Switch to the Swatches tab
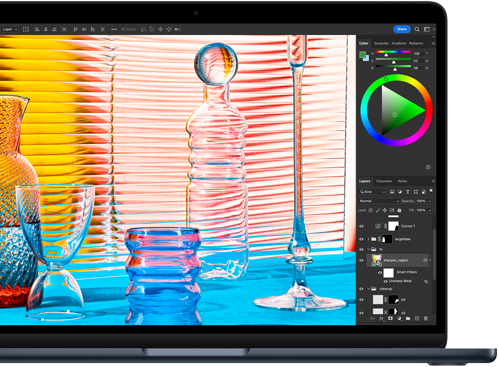Screen dimensions: 498x367 coord(381,43)
